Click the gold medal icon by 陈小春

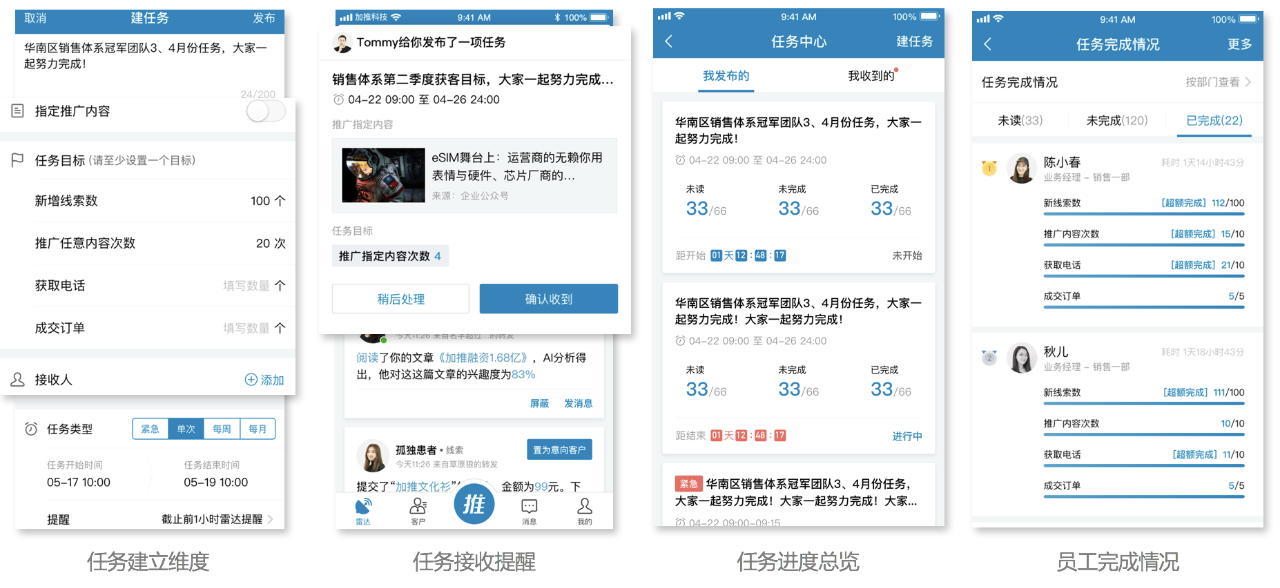[x=989, y=168]
